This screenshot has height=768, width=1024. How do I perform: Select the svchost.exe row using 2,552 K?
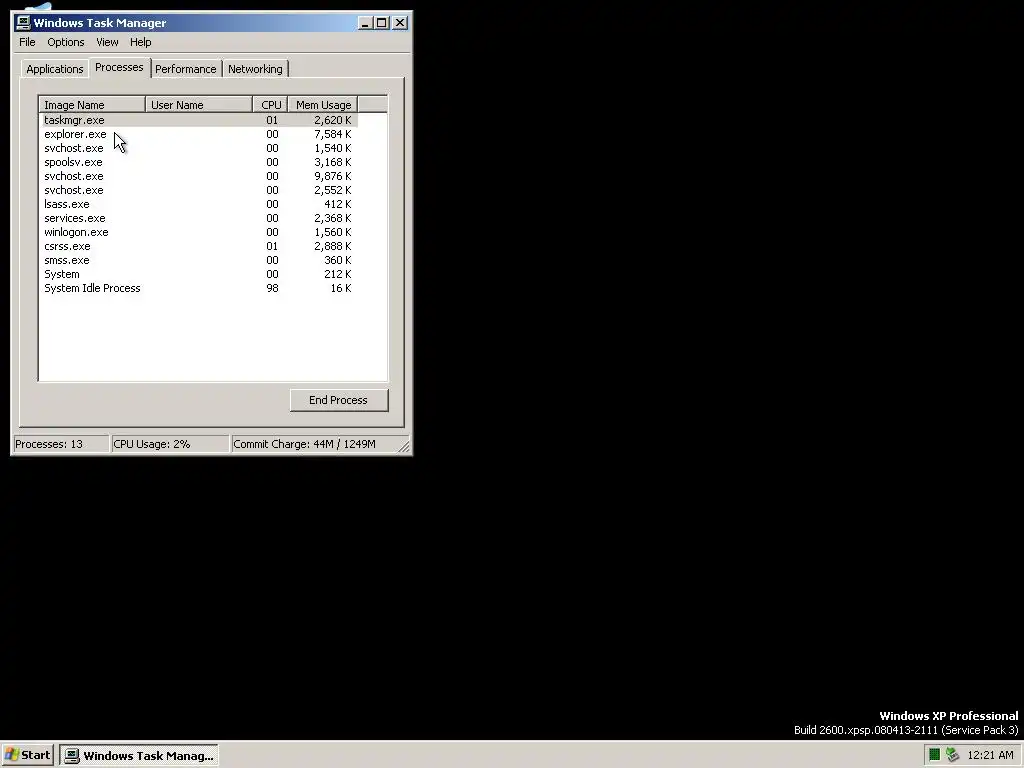tap(199, 190)
